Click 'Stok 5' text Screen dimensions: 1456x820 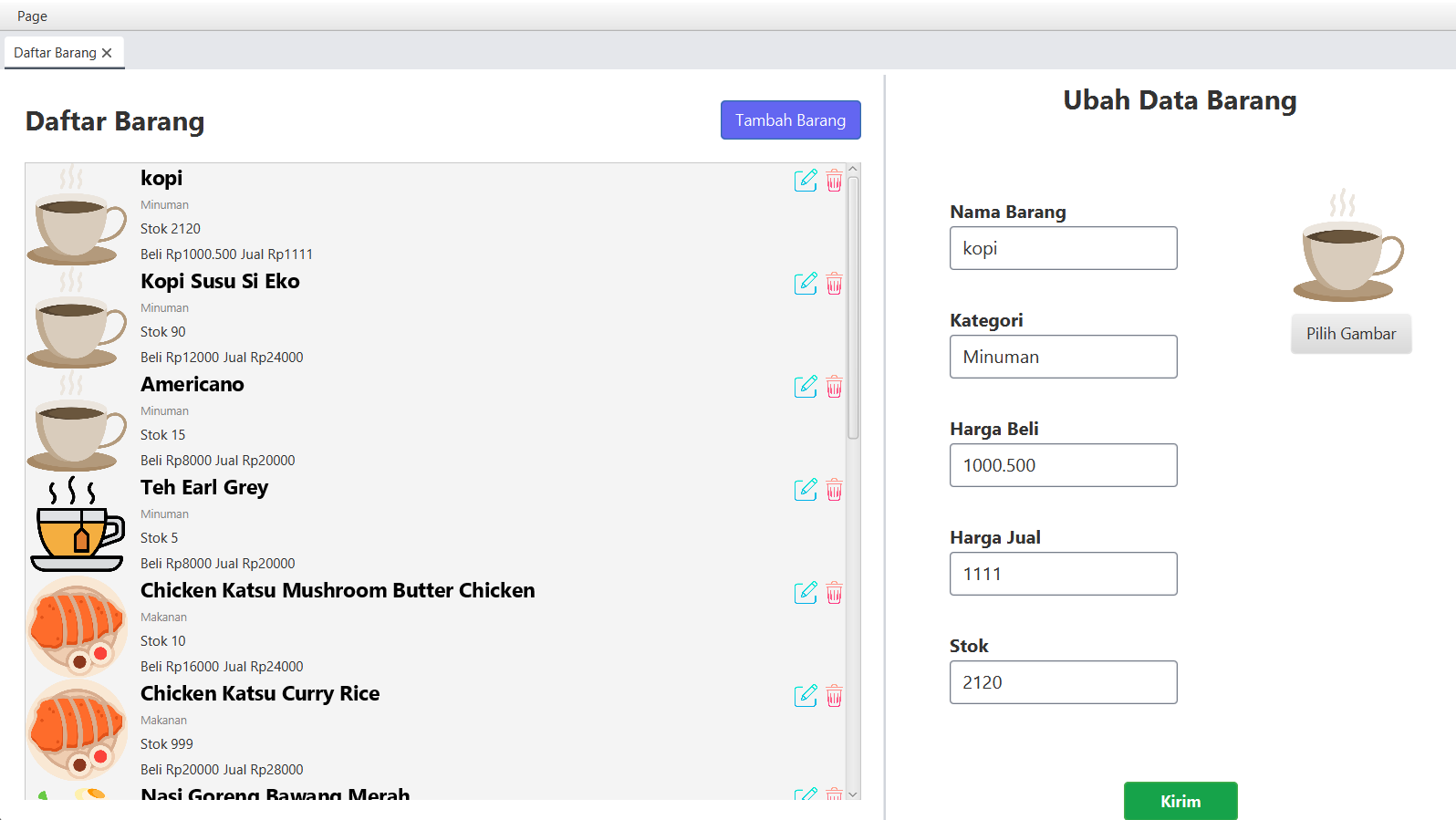click(159, 538)
